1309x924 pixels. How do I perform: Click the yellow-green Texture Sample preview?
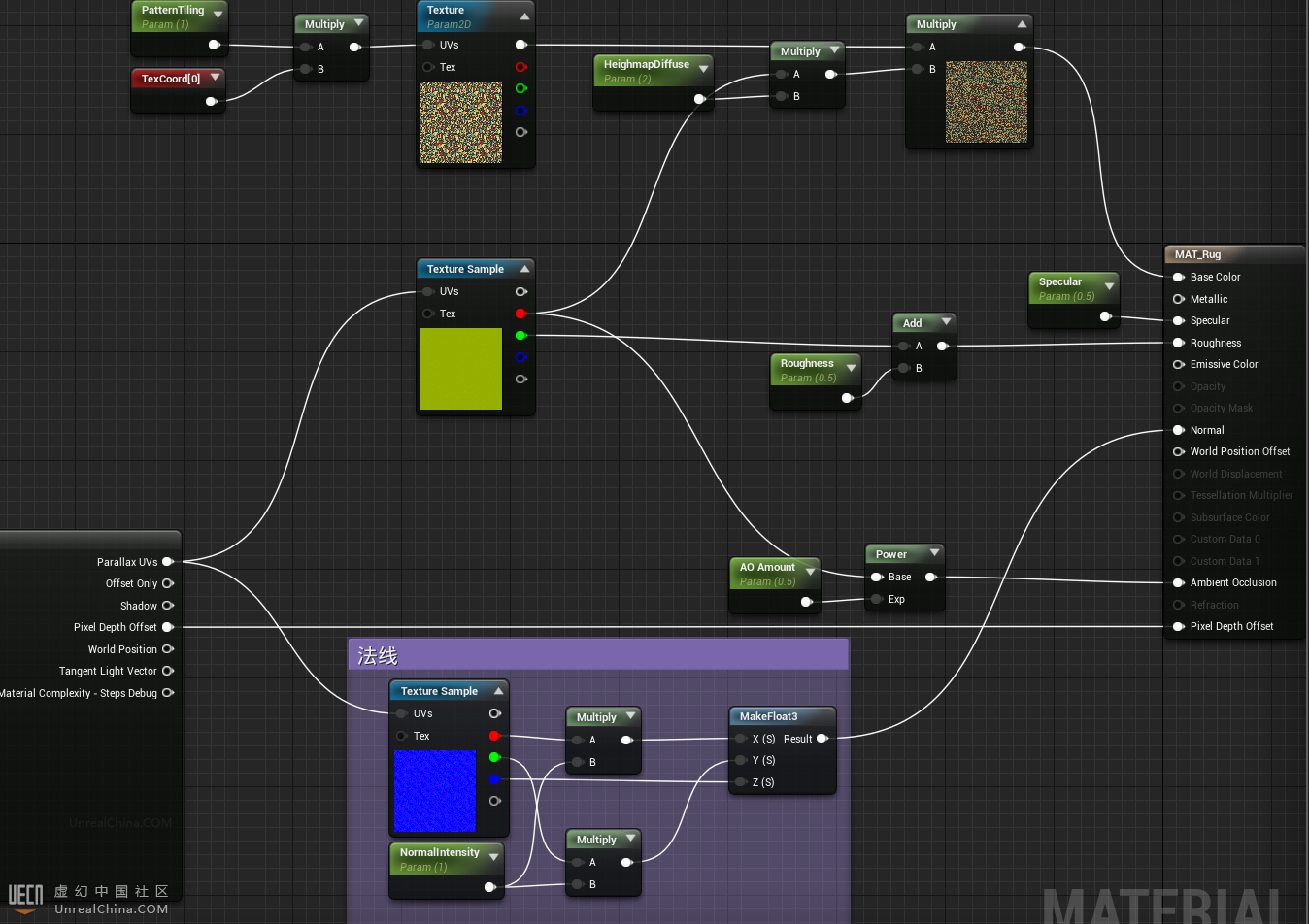pyautogui.click(x=461, y=369)
